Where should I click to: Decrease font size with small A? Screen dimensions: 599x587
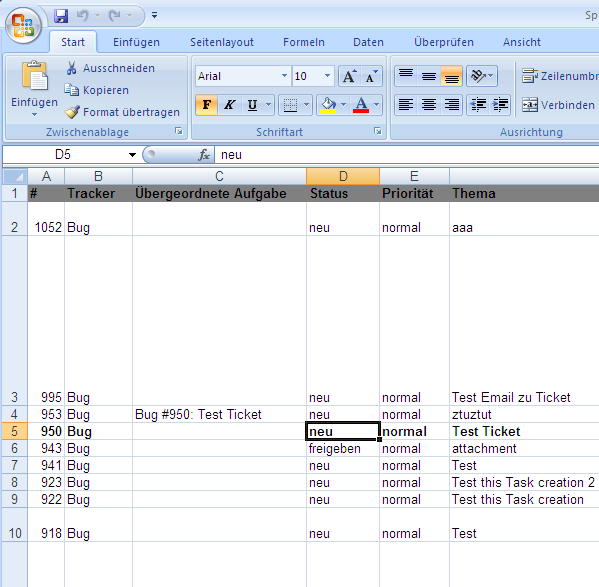[371, 76]
